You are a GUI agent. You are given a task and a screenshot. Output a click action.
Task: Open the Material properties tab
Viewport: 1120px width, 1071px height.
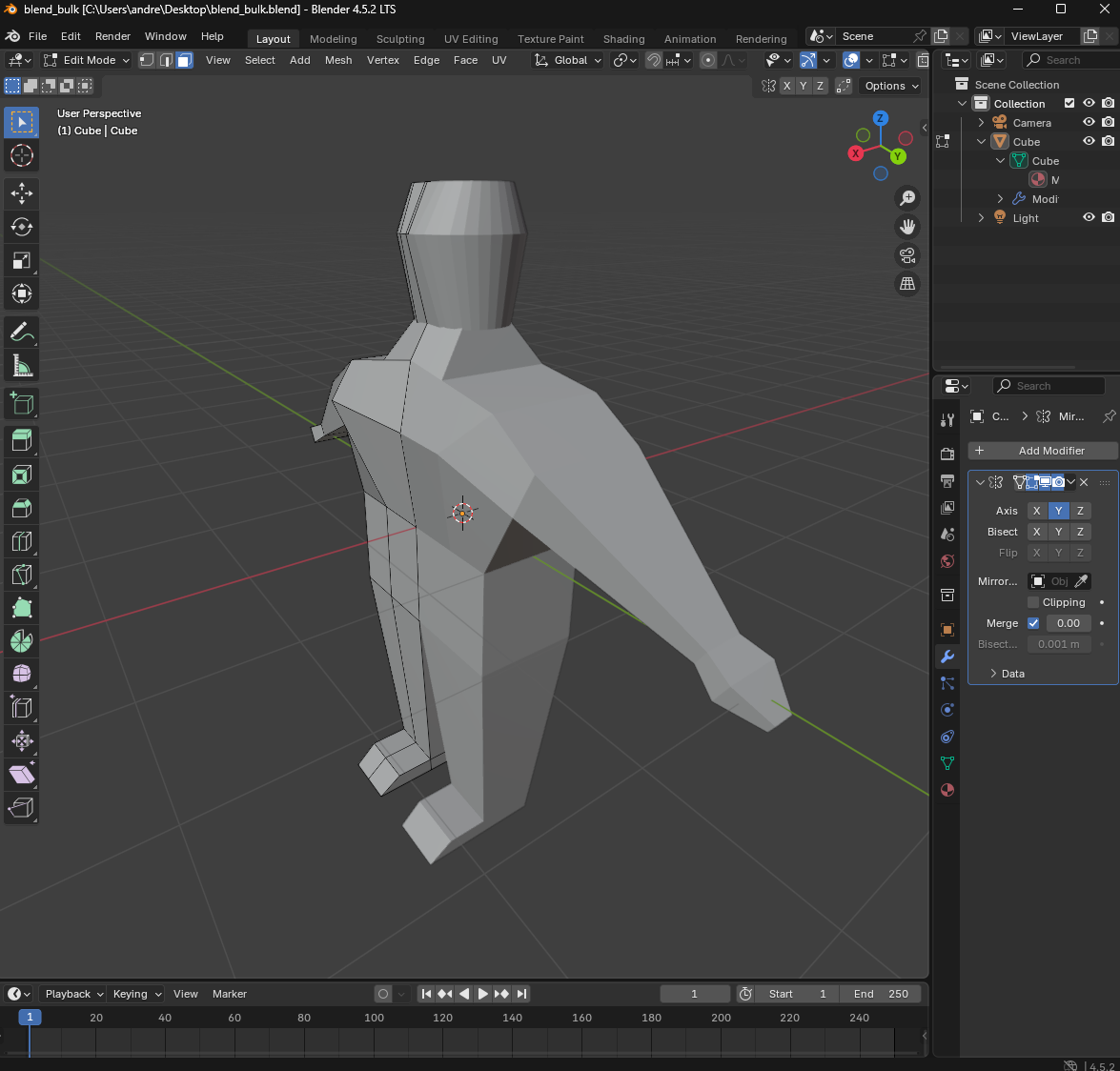coord(947,790)
